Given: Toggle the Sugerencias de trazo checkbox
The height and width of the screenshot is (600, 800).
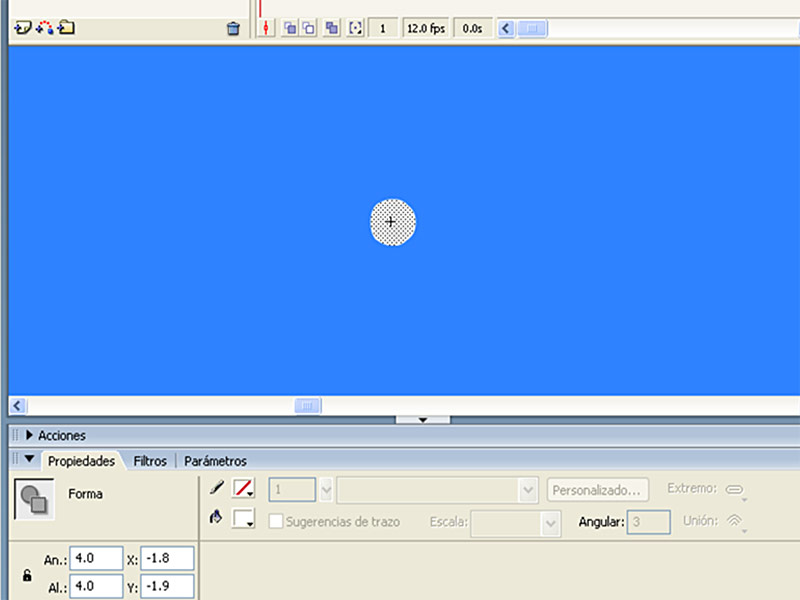Looking at the screenshot, I should 276,521.
